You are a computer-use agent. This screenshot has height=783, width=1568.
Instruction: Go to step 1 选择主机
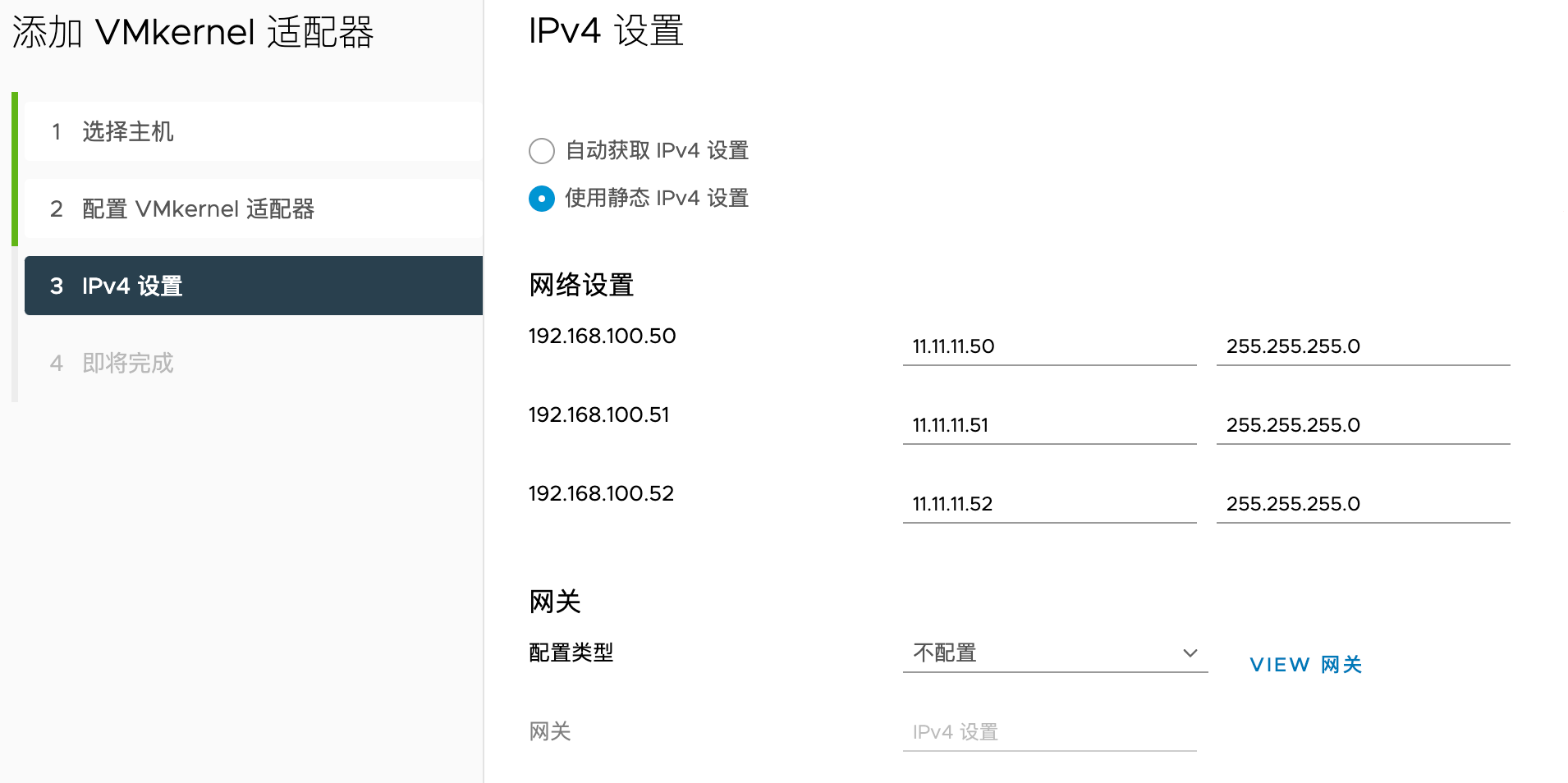coord(254,131)
